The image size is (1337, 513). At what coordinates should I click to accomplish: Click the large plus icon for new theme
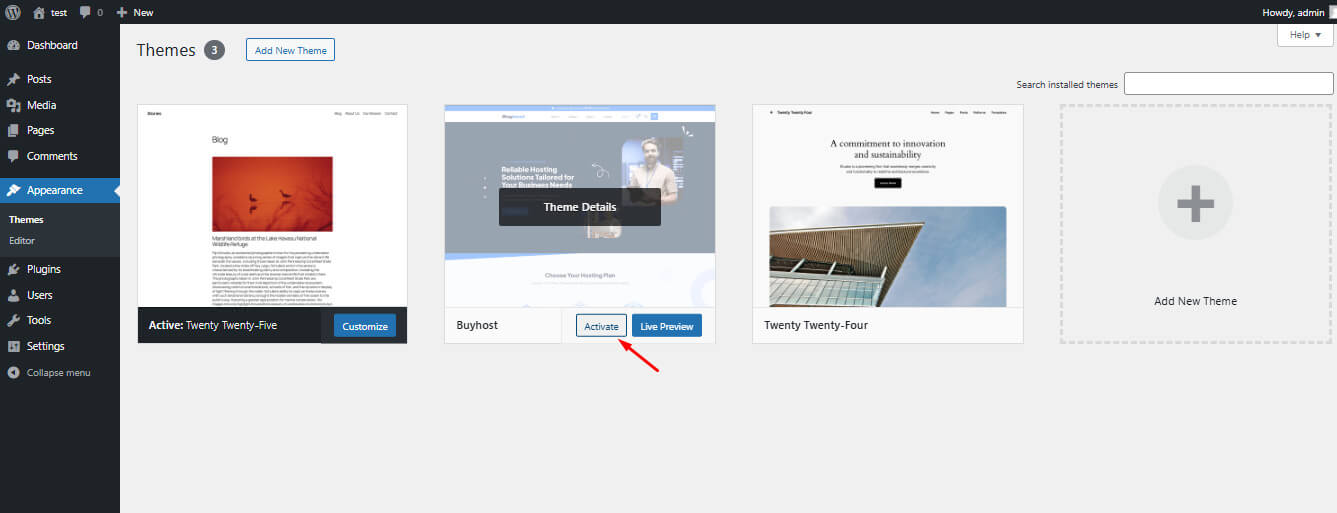click(1195, 203)
